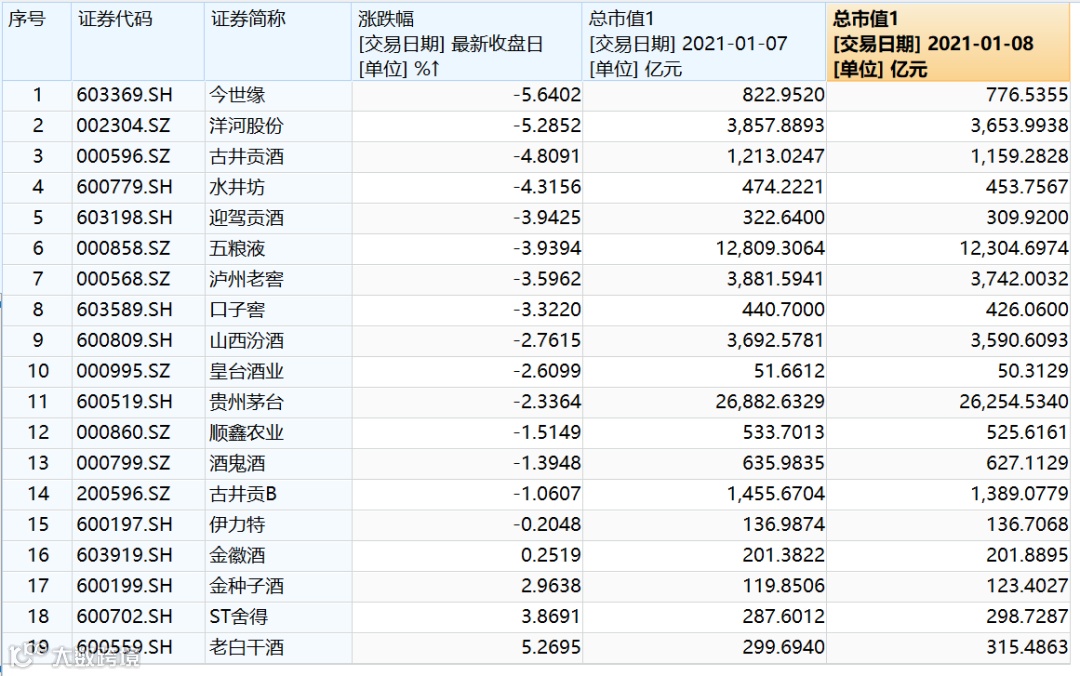Select the 总市值1 2021-01-07 column header
1080x676 pixels.
tap(704, 42)
